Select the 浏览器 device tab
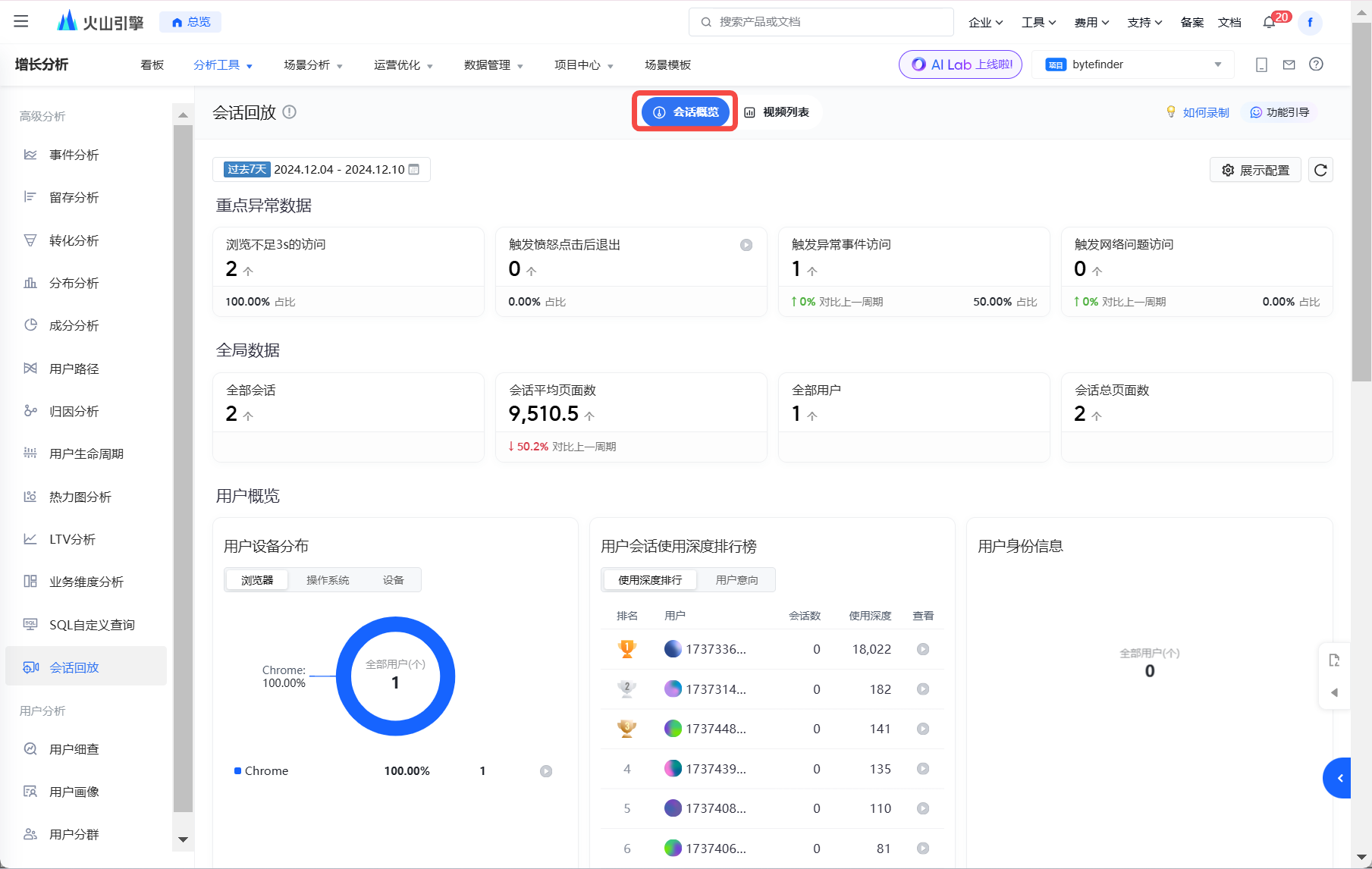The height and width of the screenshot is (869, 1372). pos(257,580)
